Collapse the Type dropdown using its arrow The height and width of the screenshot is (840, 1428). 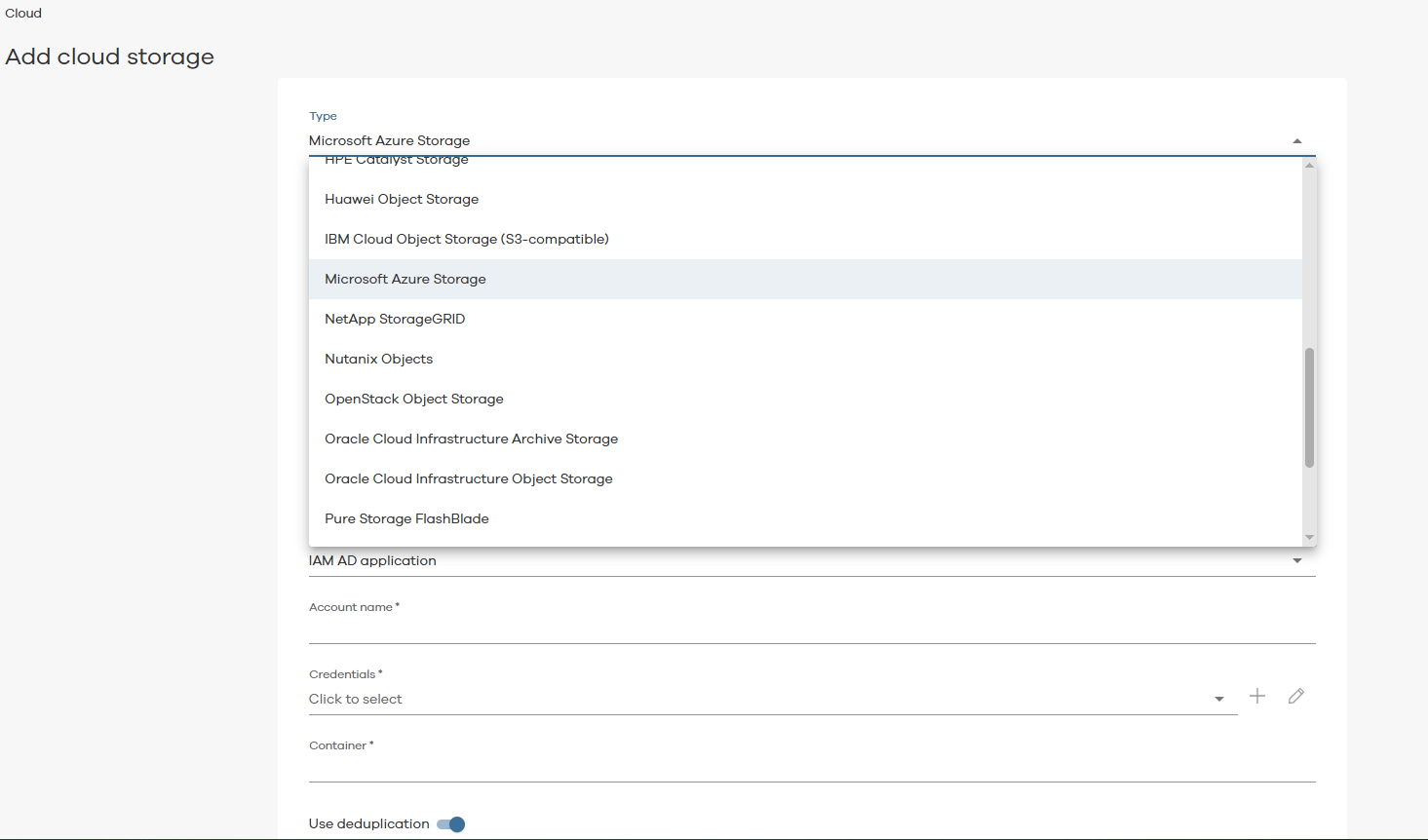pyautogui.click(x=1296, y=141)
